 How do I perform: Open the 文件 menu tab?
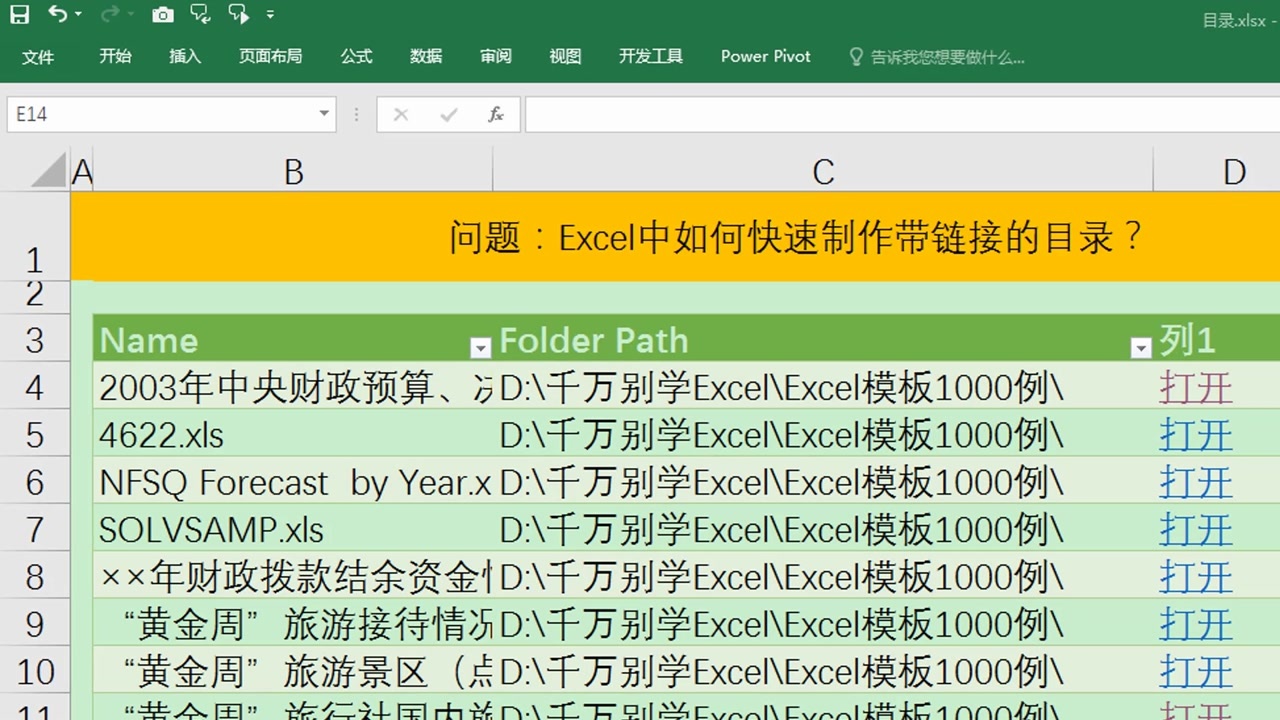click(x=38, y=57)
